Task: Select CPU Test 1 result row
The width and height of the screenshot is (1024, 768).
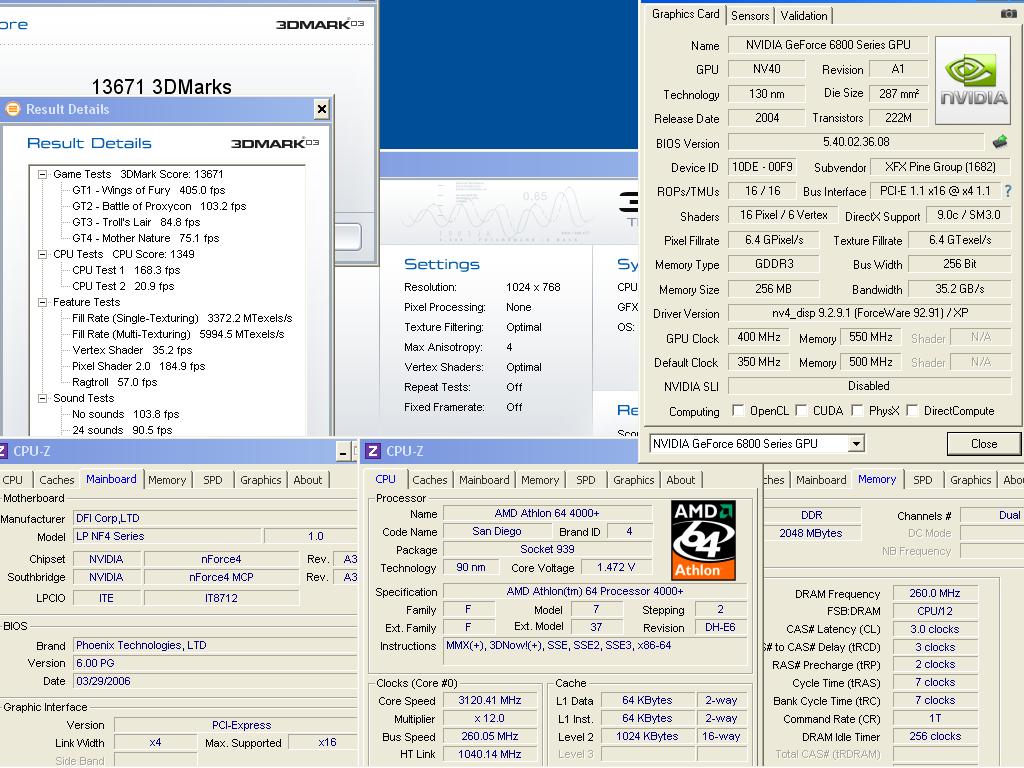Action: click(x=126, y=270)
